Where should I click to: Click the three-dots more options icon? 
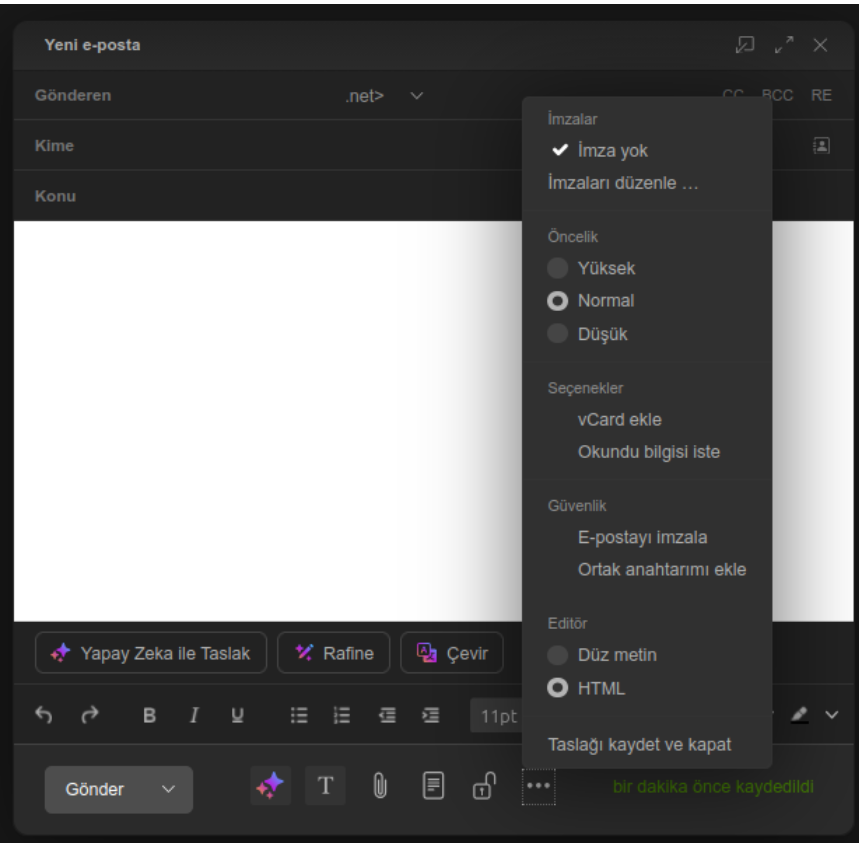(x=539, y=788)
